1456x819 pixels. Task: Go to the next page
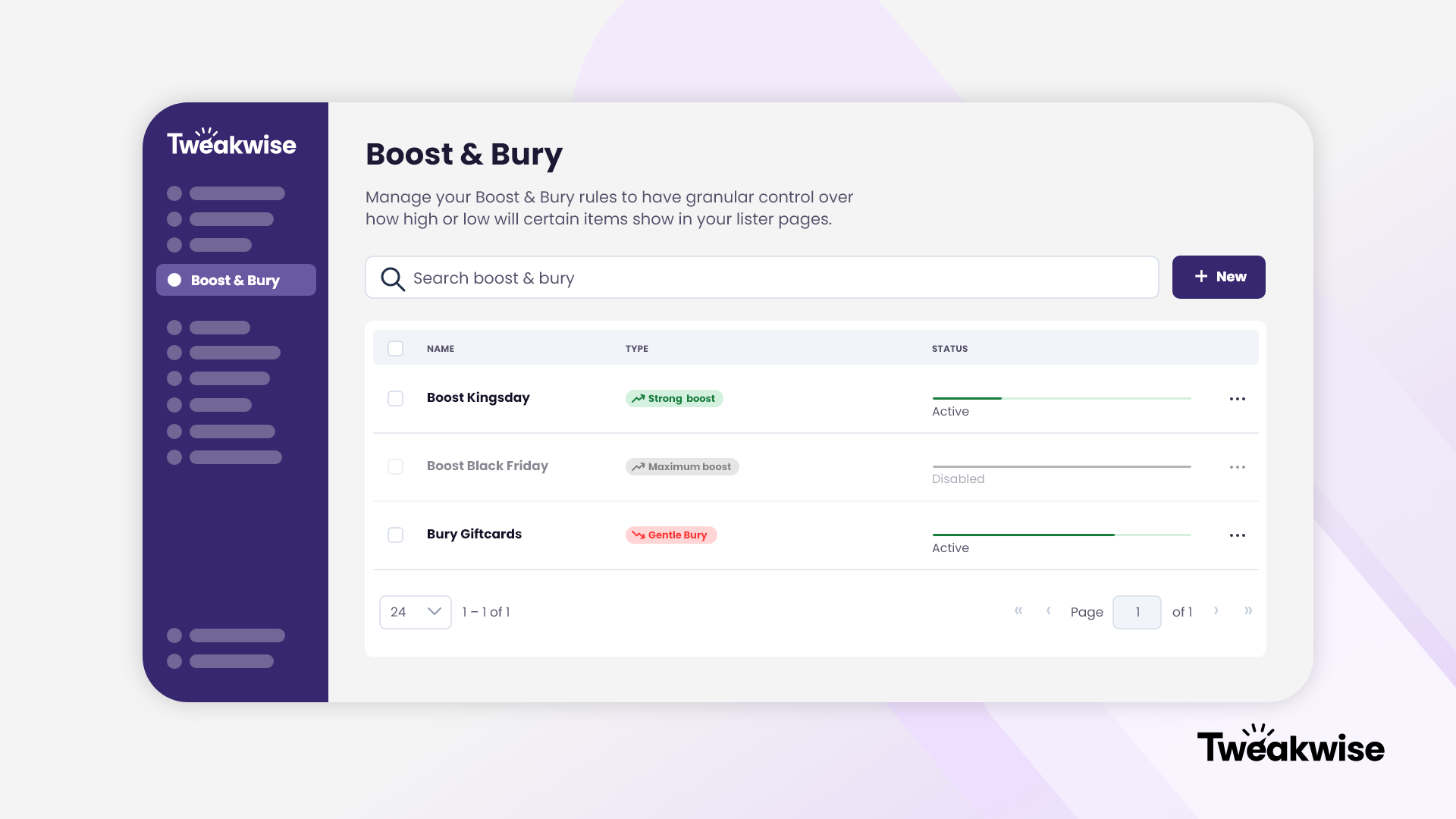[1216, 610]
